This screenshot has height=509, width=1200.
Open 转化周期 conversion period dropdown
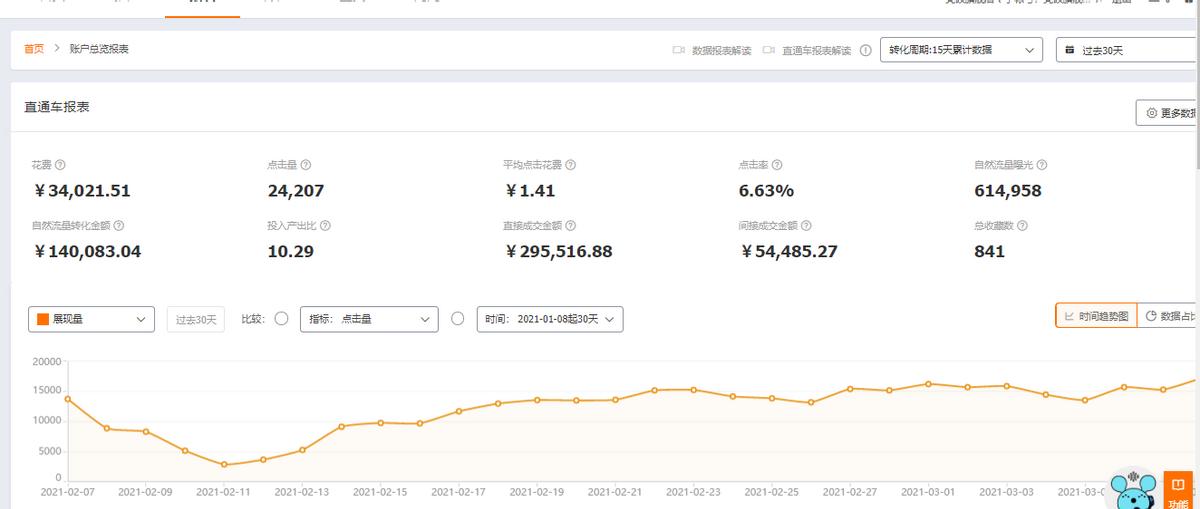tap(961, 50)
